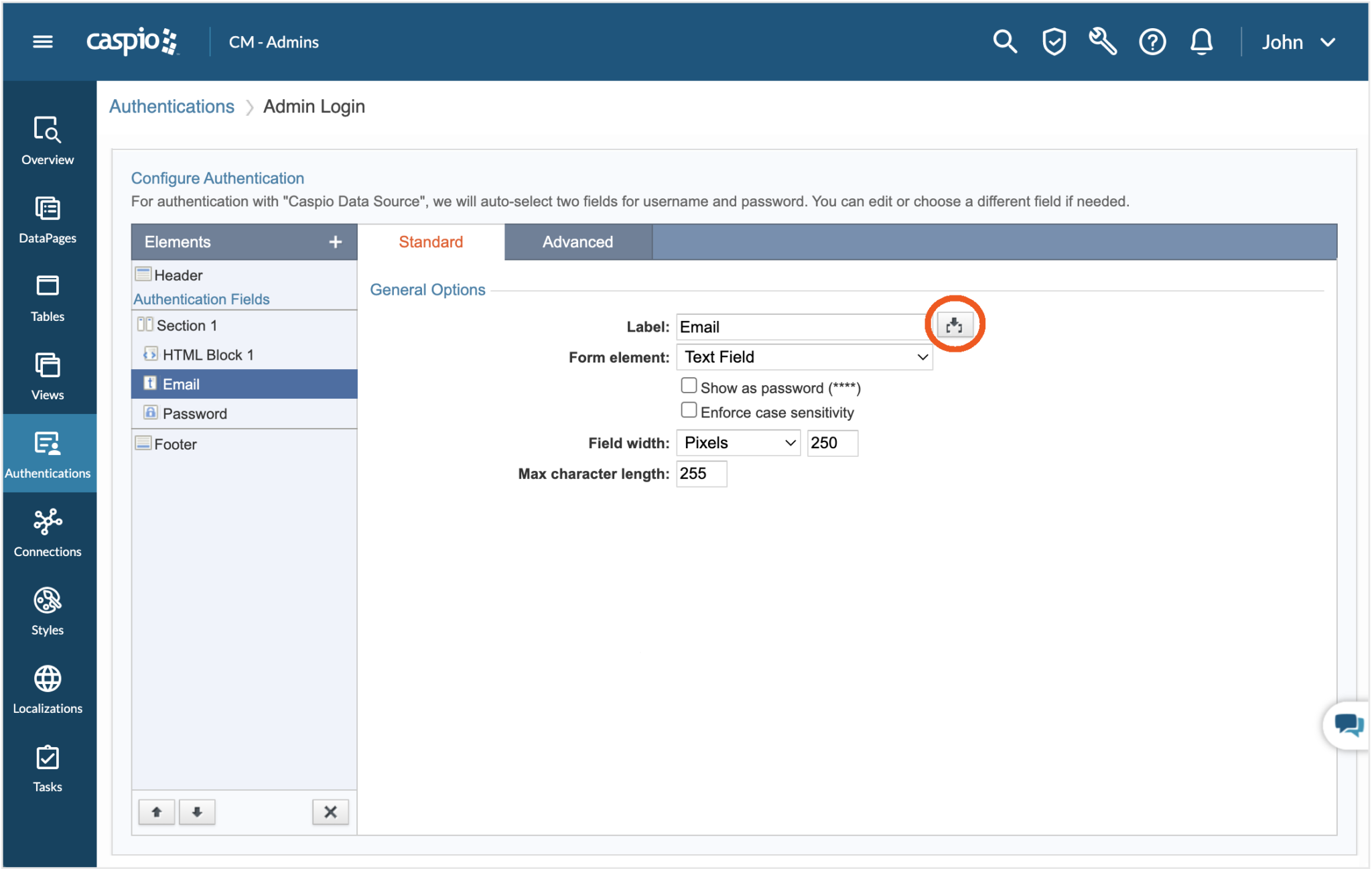Select the Footer element
This screenshot has width=1372, height=869.
click(245, 444)
